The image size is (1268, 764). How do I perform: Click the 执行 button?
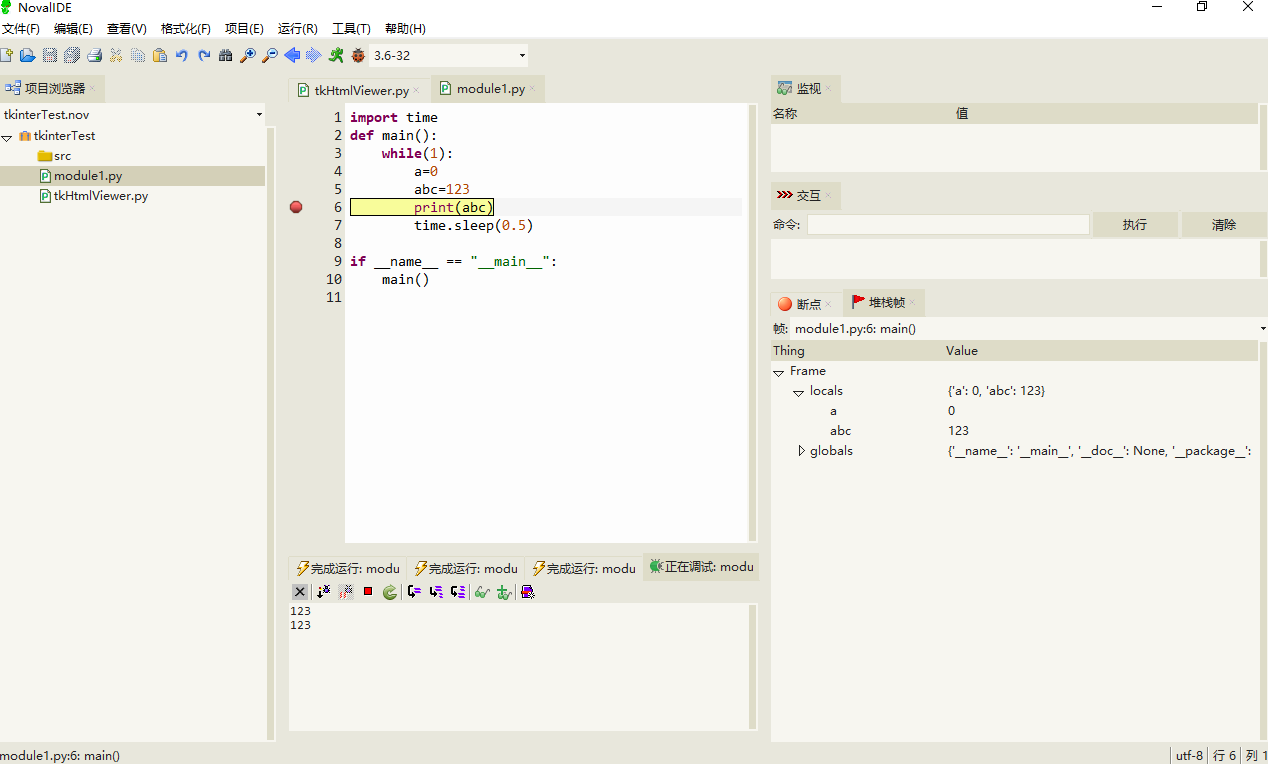pos(1135,225)
